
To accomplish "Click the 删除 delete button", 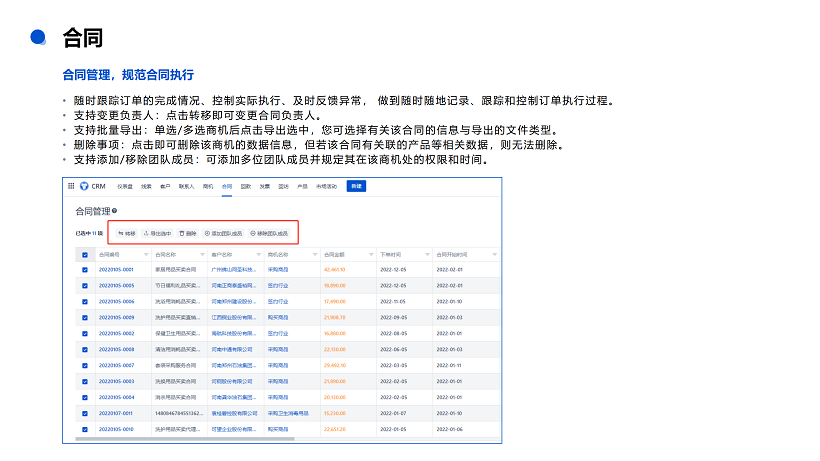I will point(188,234).
